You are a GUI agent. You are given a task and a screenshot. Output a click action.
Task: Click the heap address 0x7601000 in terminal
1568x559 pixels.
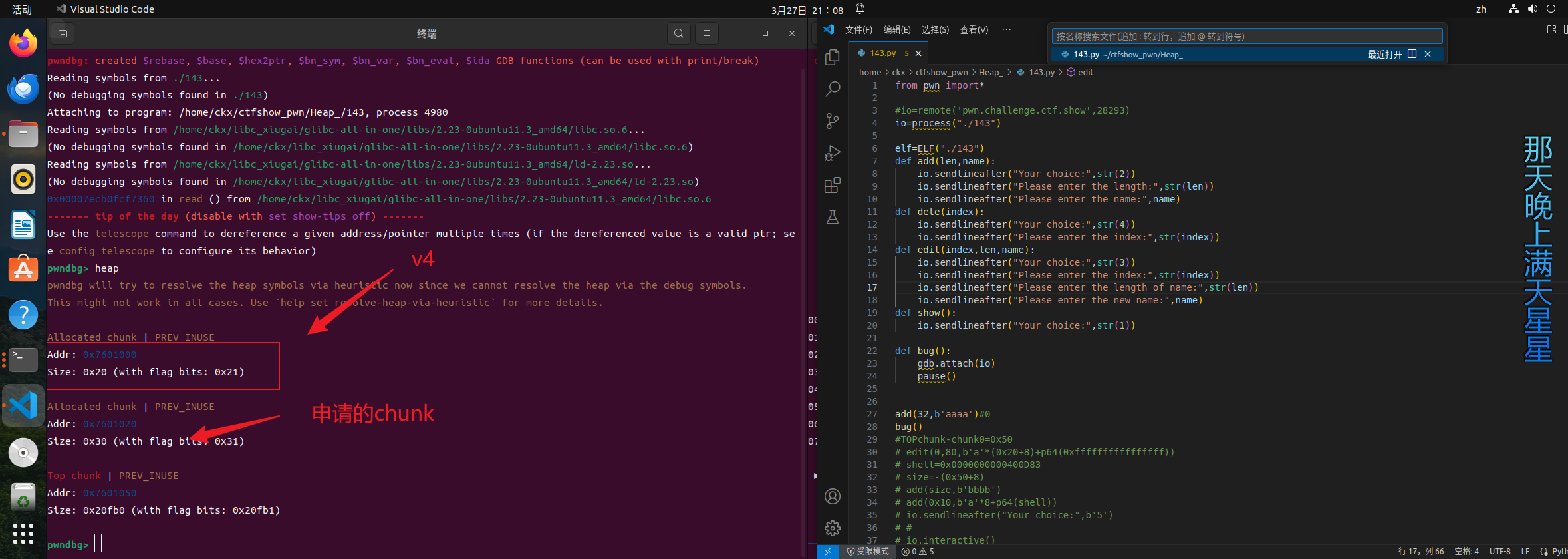[110, 355]
